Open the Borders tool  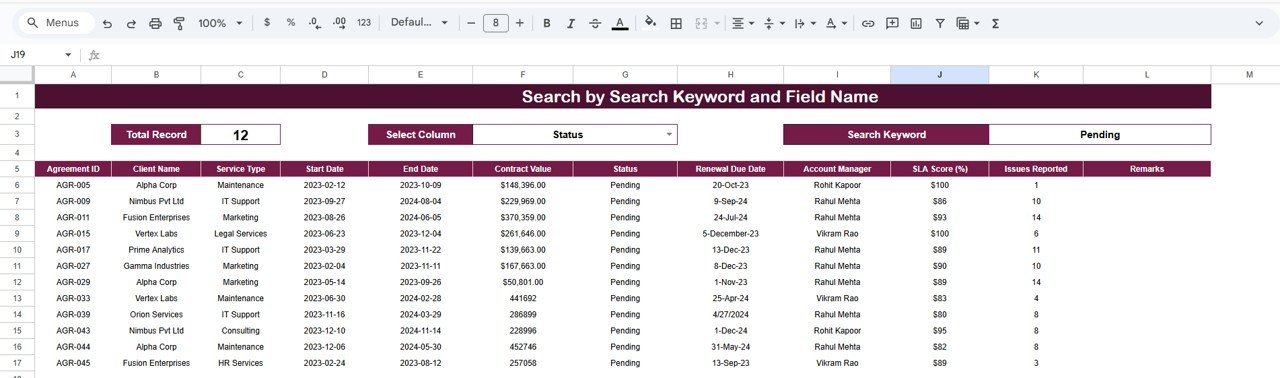676,23
